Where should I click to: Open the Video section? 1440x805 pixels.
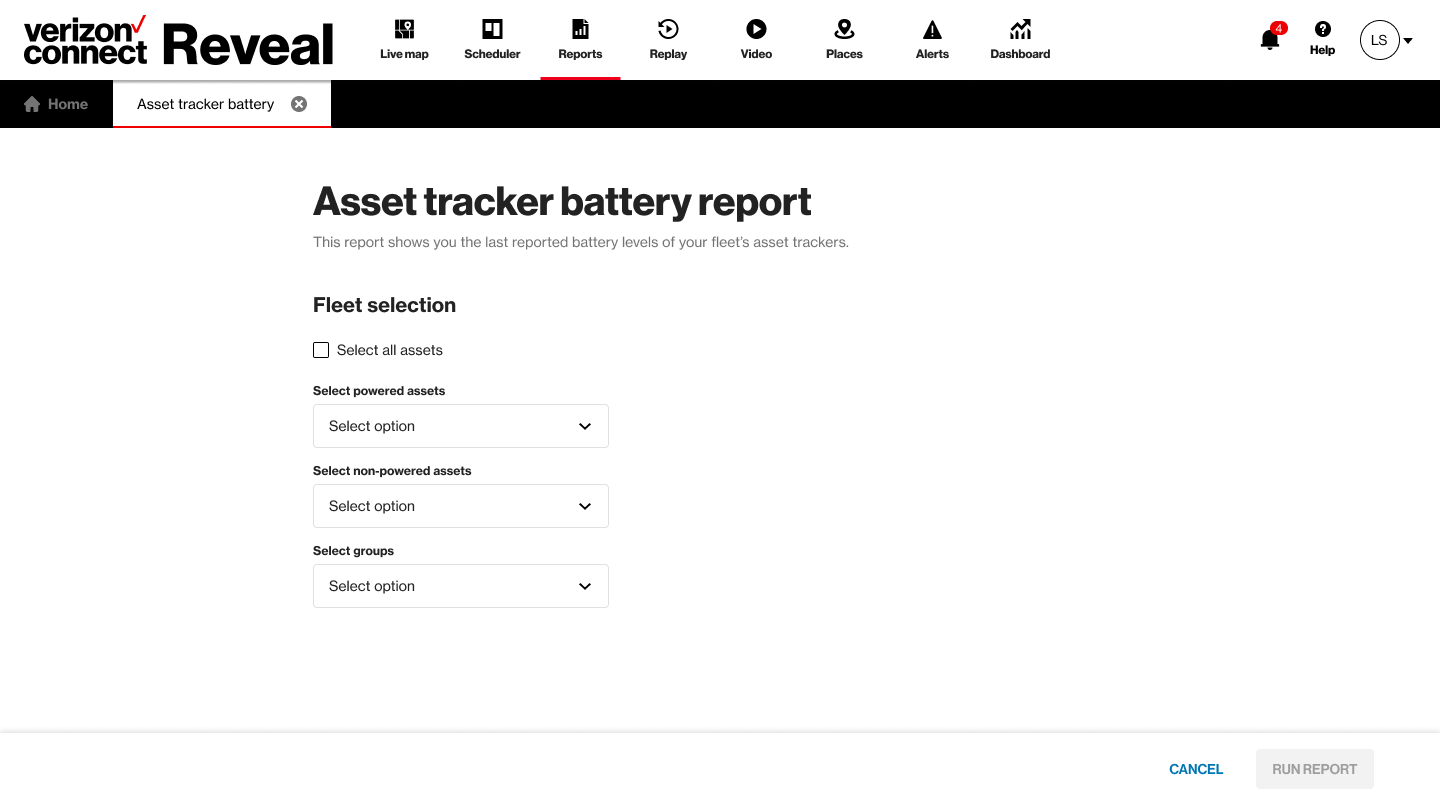[x=756, y=38]
